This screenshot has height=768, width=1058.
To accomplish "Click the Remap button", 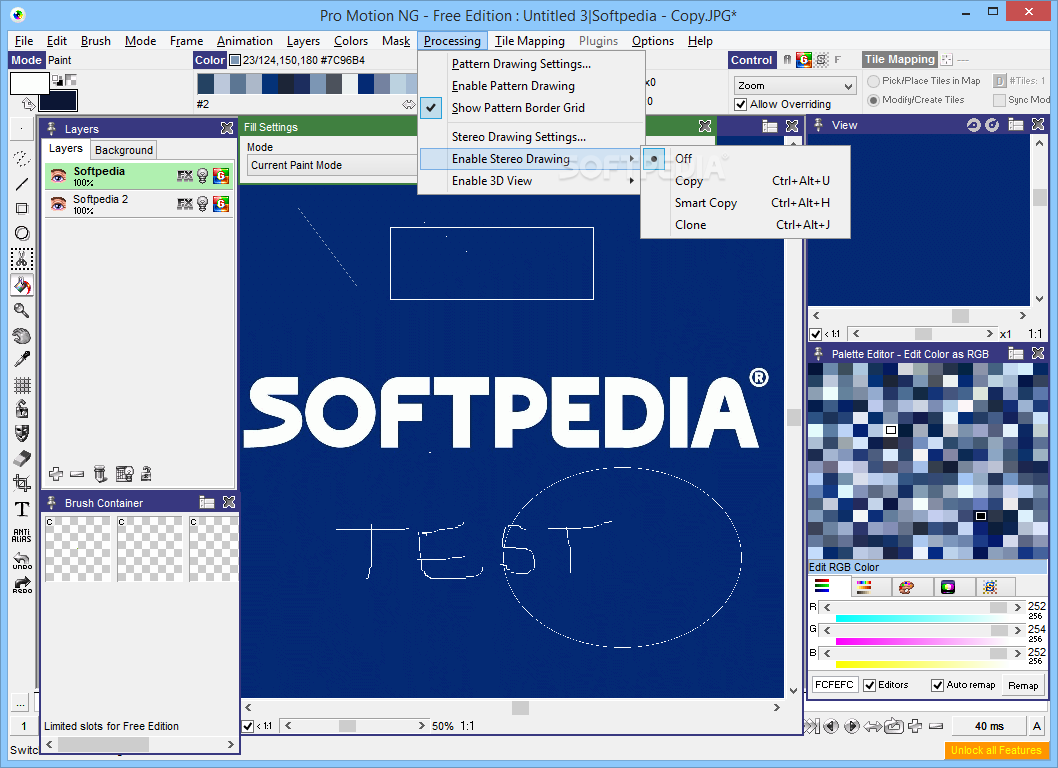I will pyautogui.click(x=1023, y=686).
